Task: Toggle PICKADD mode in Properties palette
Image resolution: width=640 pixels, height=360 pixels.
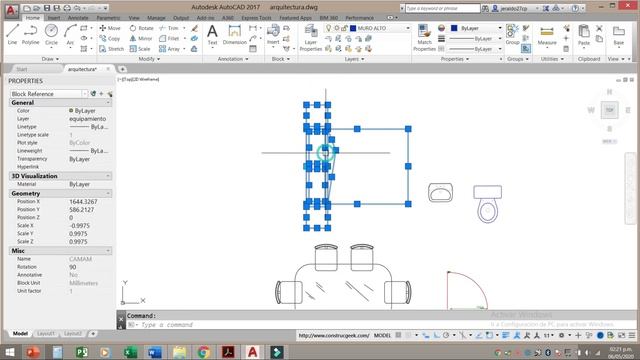Action: pos(93,94)
